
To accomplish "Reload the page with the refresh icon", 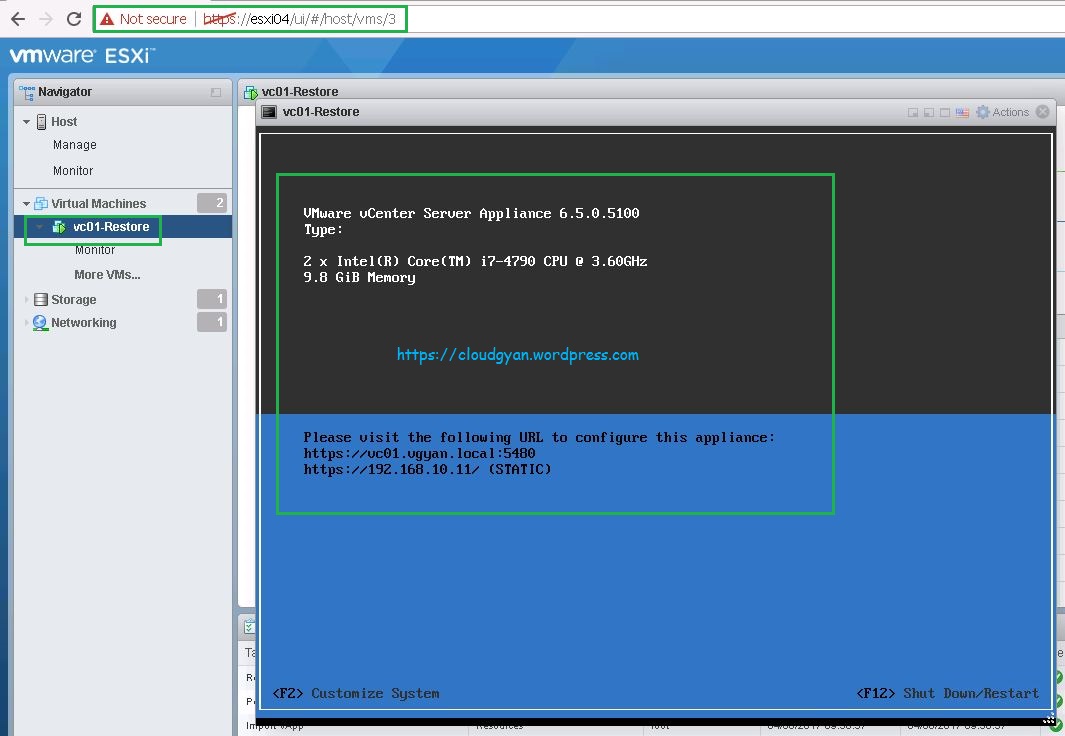I will pos(74,19).
